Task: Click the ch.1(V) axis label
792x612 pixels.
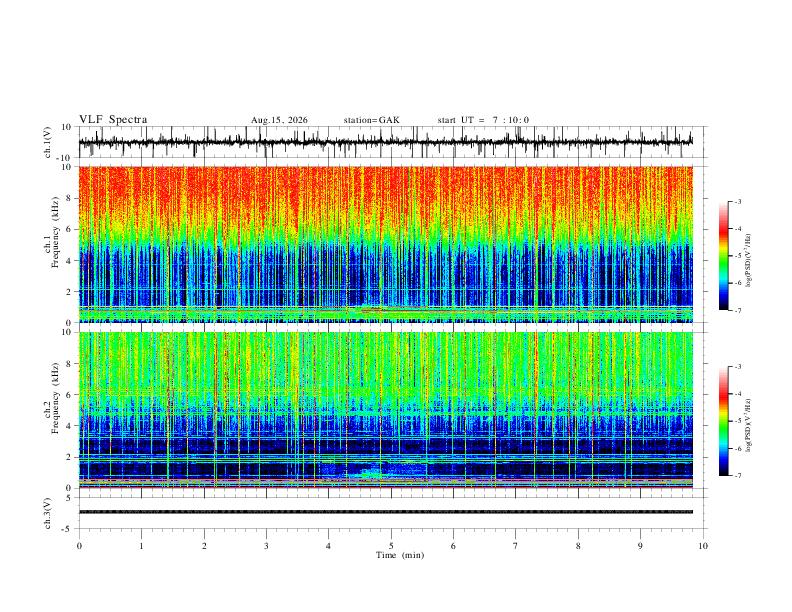Action: [48, 142]
